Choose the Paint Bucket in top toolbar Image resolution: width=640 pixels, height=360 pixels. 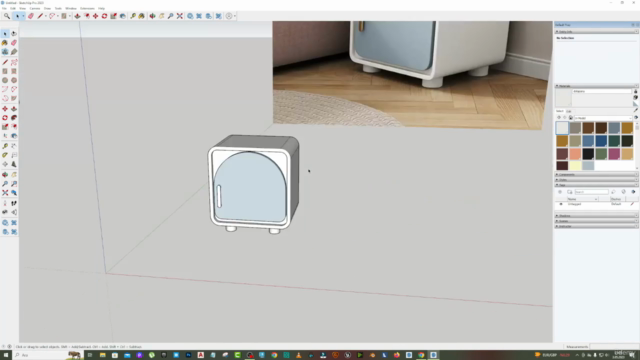142,16
